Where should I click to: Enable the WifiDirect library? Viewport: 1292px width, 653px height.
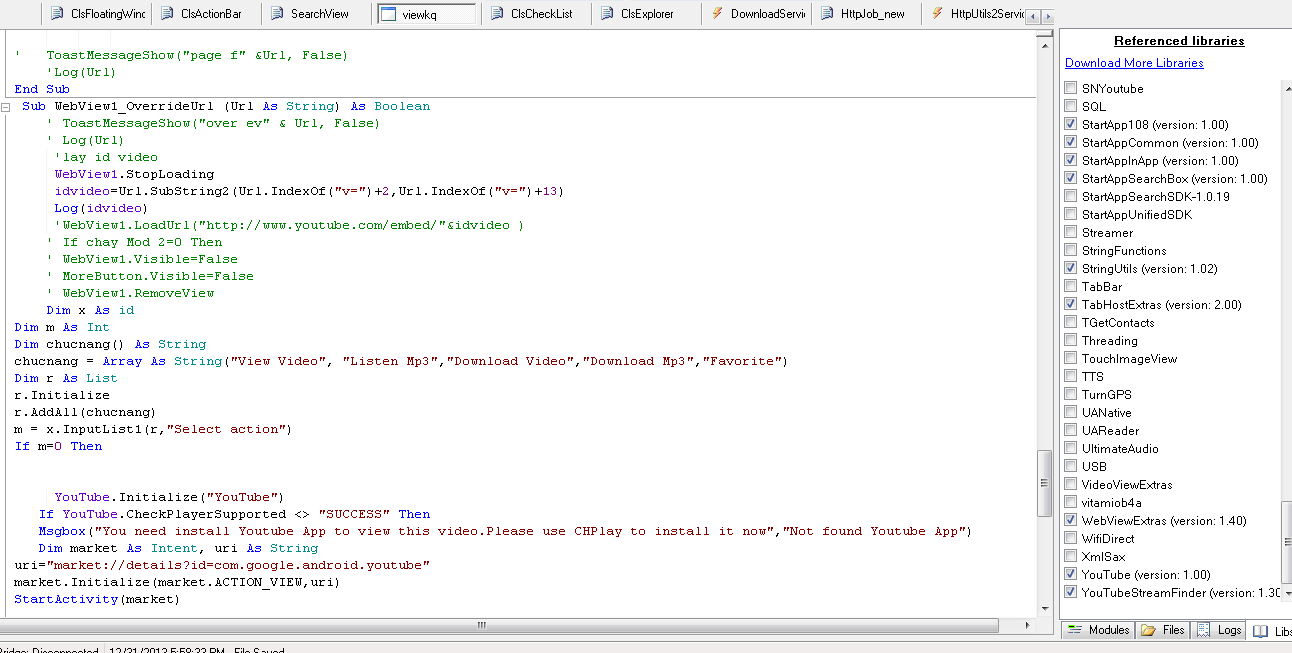coord(1071,538)
